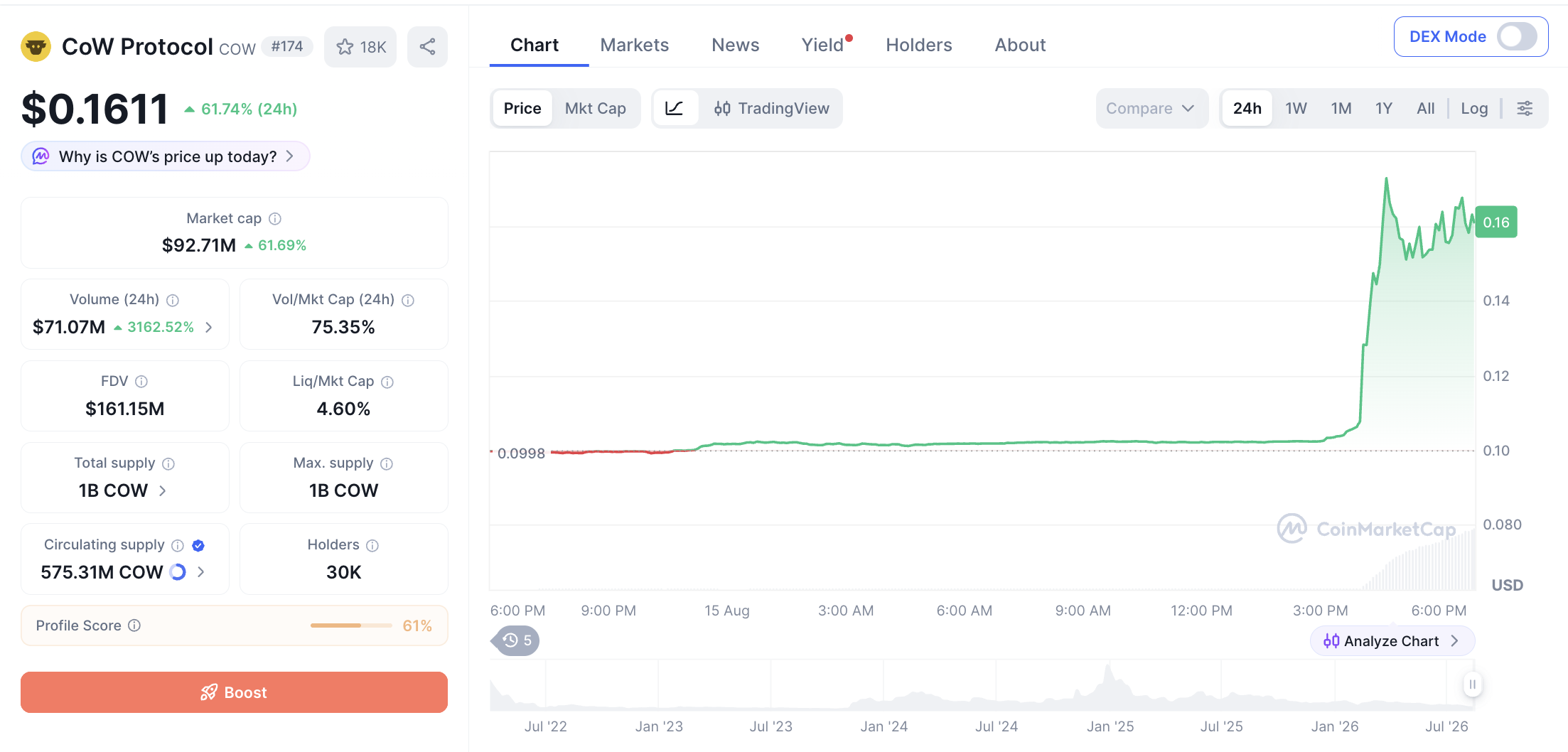The width and height of the screenshot is (1568, 752).
Task: Switch to the line chart icon view
Action: coord(675,108)
